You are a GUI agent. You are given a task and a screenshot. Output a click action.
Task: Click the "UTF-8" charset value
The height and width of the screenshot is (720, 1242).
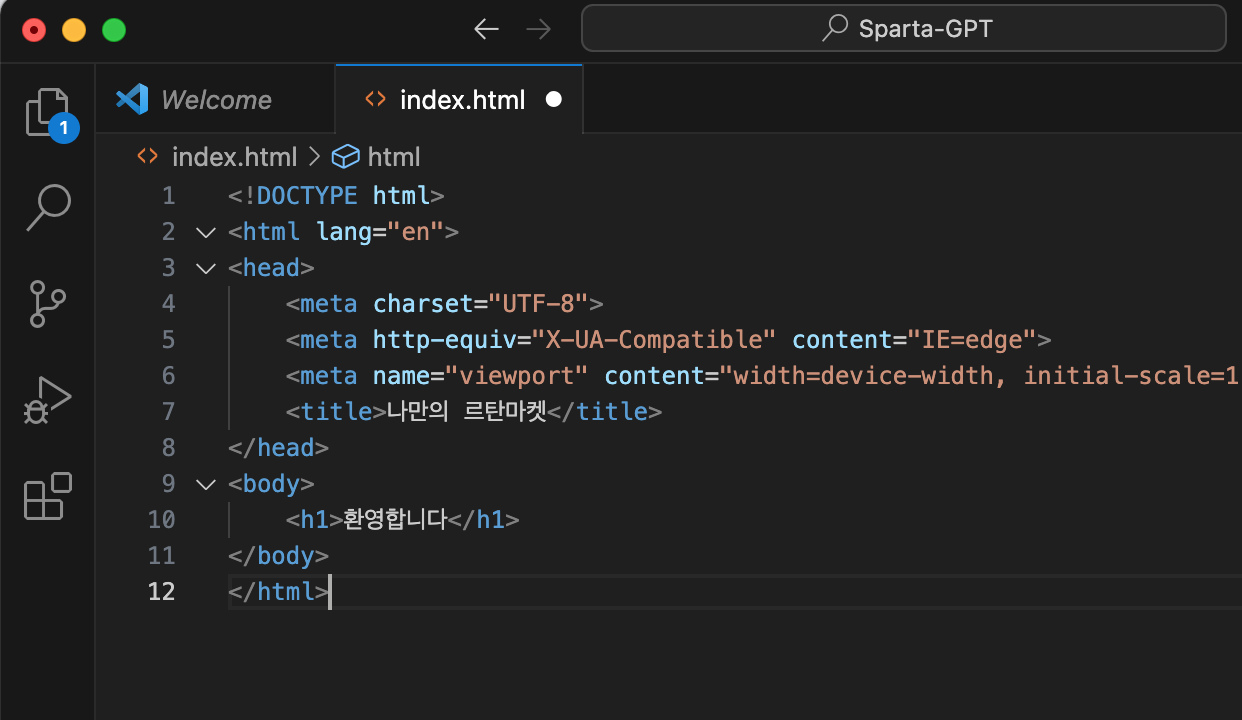tap(538, 304)
